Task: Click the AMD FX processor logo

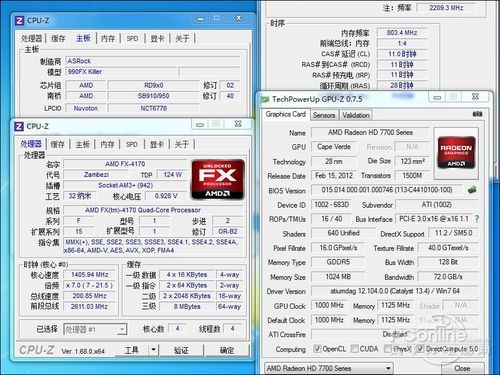Action: pyautogui.click(x=218, y=180)
